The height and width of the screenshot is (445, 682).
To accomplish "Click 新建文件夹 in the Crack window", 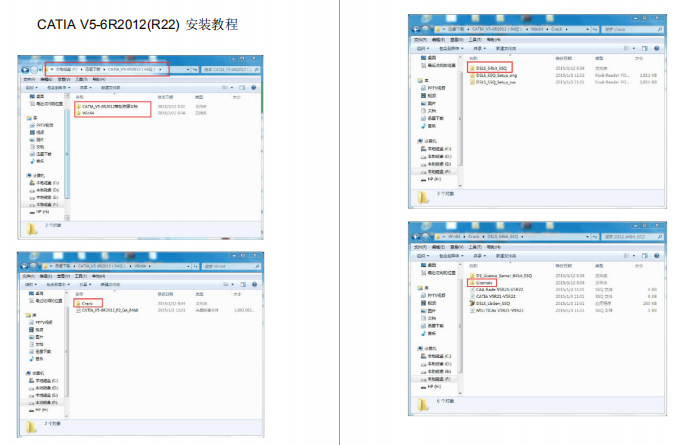I will click(506, 48).
